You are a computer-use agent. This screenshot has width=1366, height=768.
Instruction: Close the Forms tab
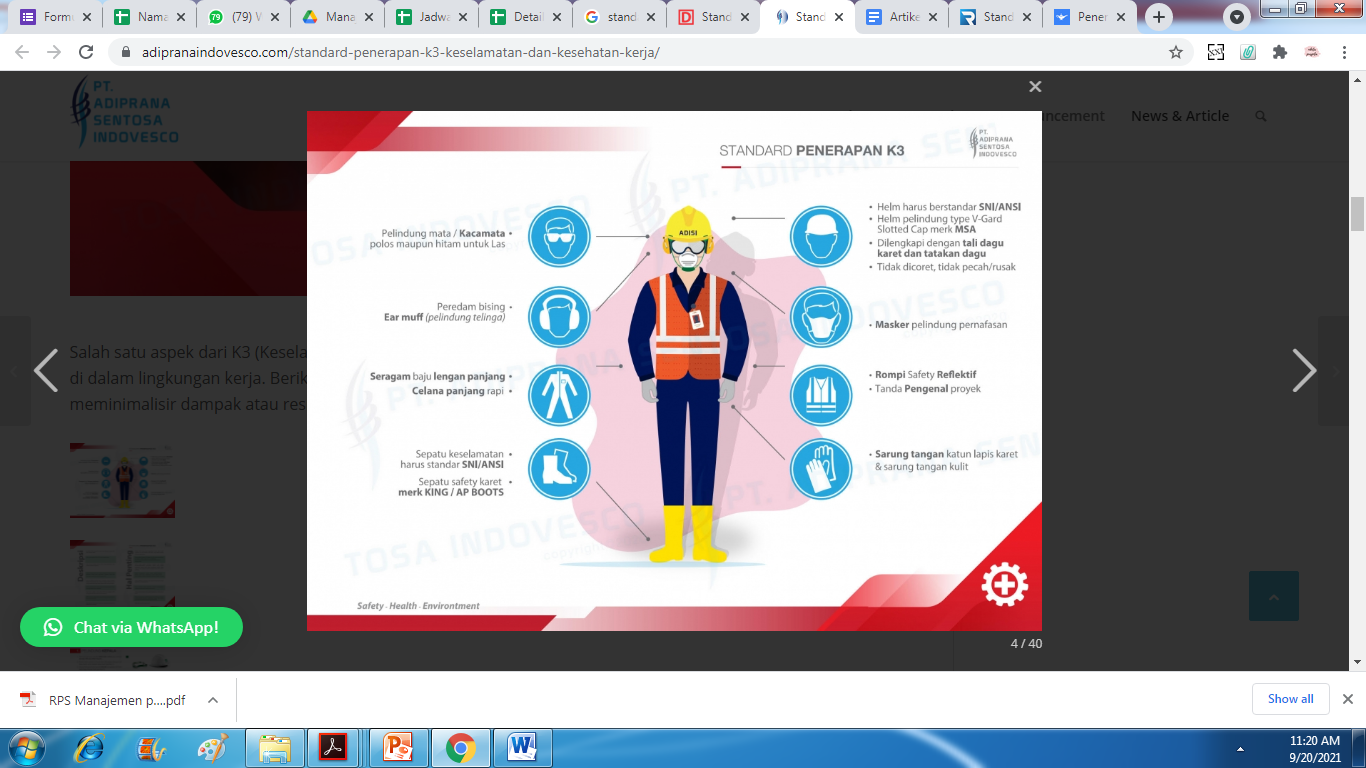coord(87,17)
